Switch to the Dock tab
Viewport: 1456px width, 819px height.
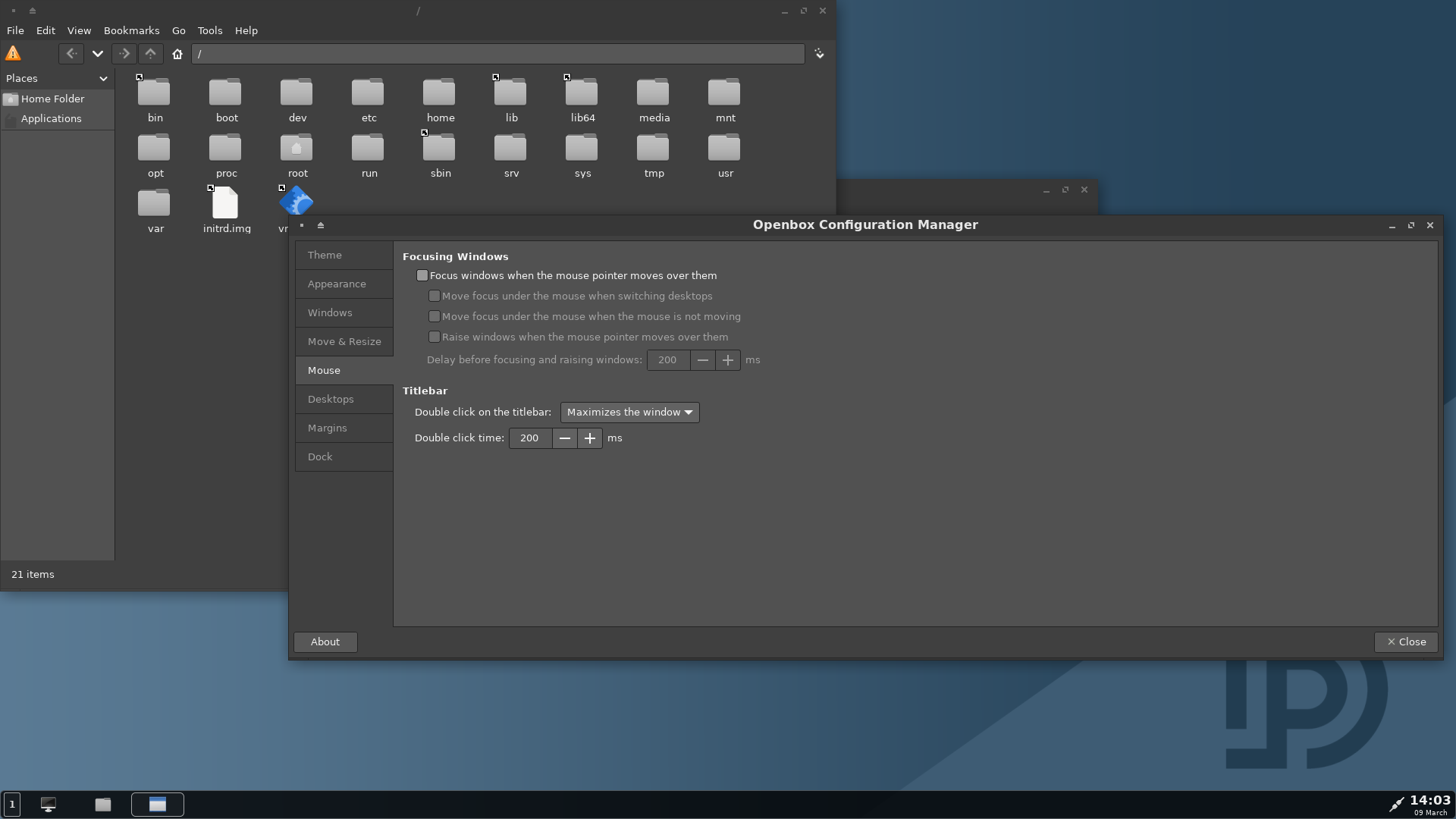[x=344, y=457]
